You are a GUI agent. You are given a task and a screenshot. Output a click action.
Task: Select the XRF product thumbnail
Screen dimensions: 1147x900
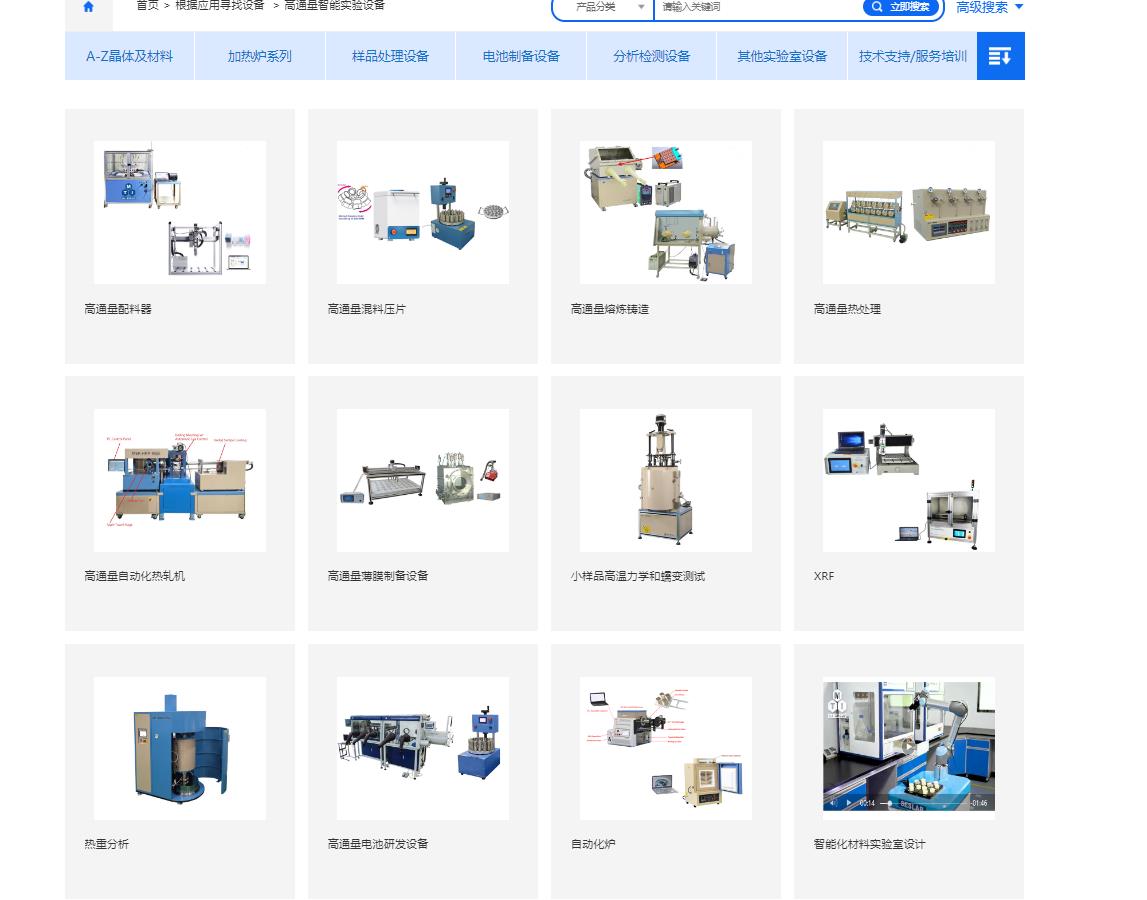[x=908, y=480]
